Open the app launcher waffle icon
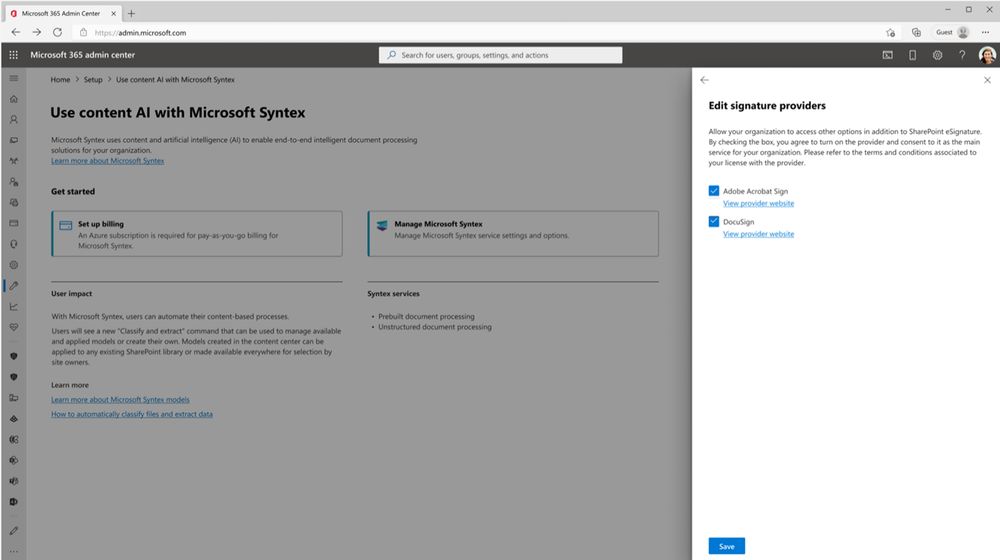1000x560 pixels. (x=13, y=55)
